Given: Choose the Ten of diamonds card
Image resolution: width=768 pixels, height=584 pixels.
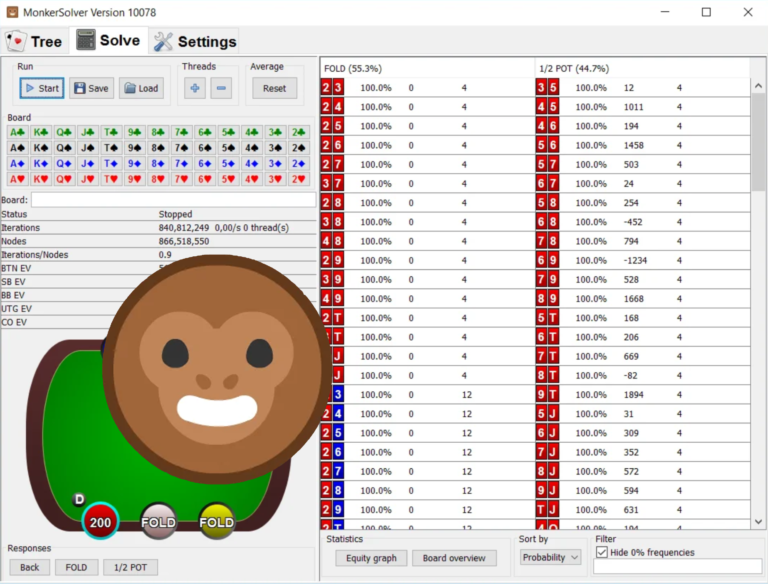Looking at the screenshot, I should pos(111,164).
